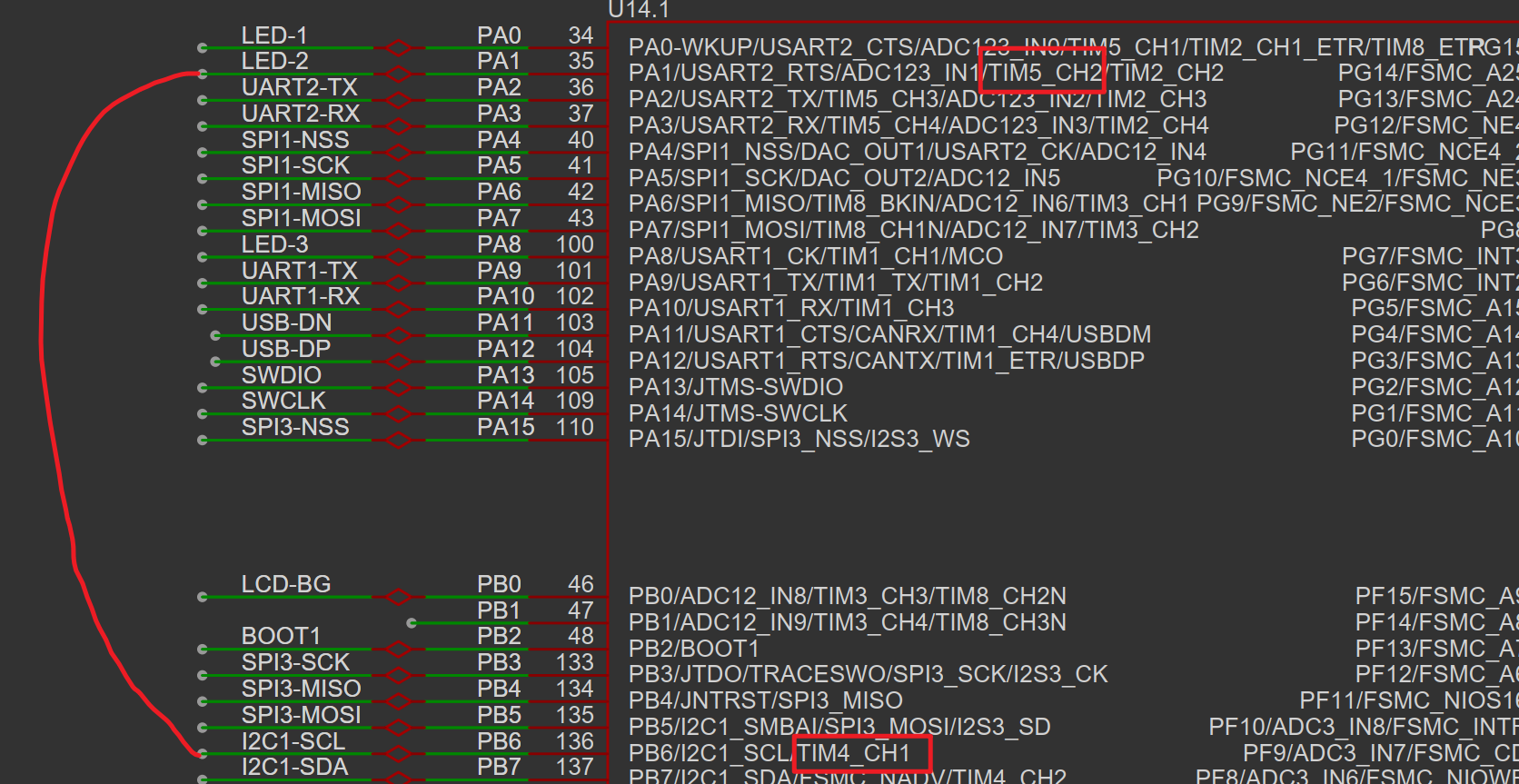Click pin number 47 next to PB1

(x=581, y=610)
